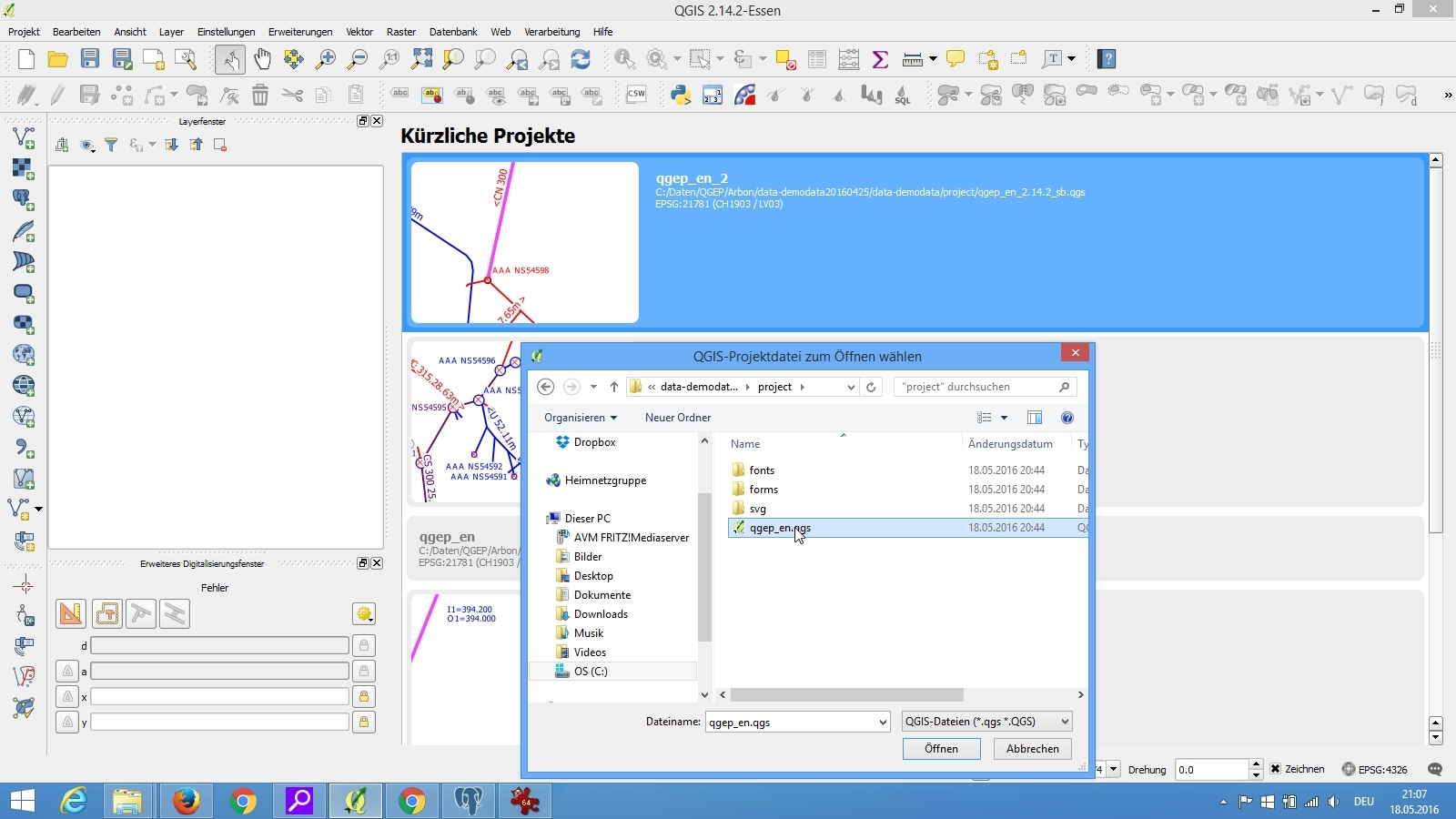
Task: Click the open project folder icon
Action: pyautogui.click(x=57, y=59)
